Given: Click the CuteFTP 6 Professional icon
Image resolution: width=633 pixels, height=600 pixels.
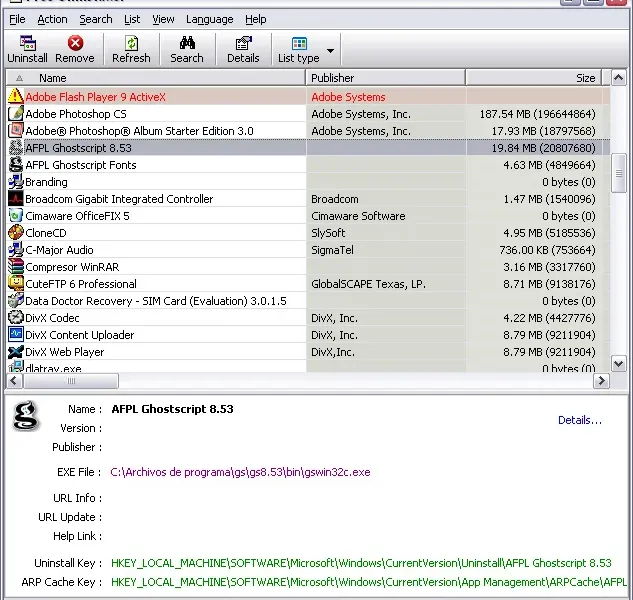Looking at the screenshot, I should click(x=16, y=283).
